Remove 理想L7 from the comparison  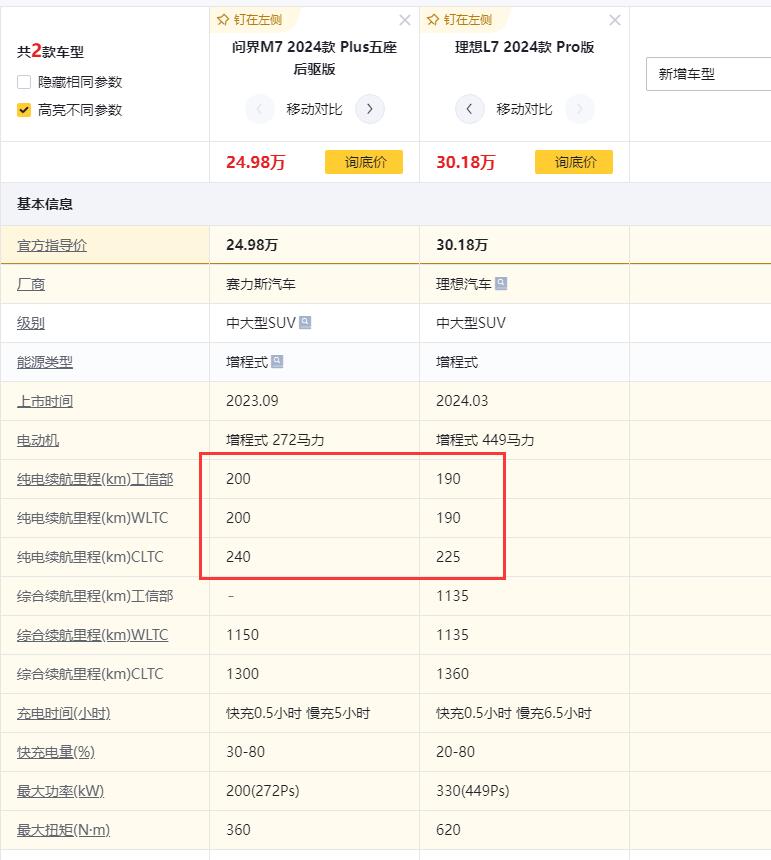pyautogui.click(x=614, y=20)
